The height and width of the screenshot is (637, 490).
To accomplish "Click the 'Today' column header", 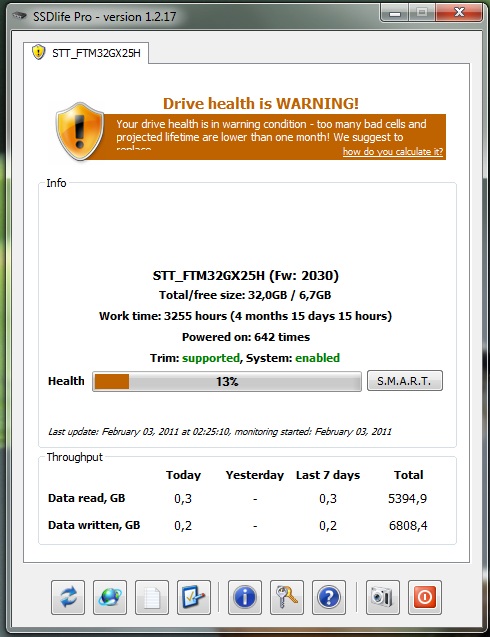I will [183, 475].
